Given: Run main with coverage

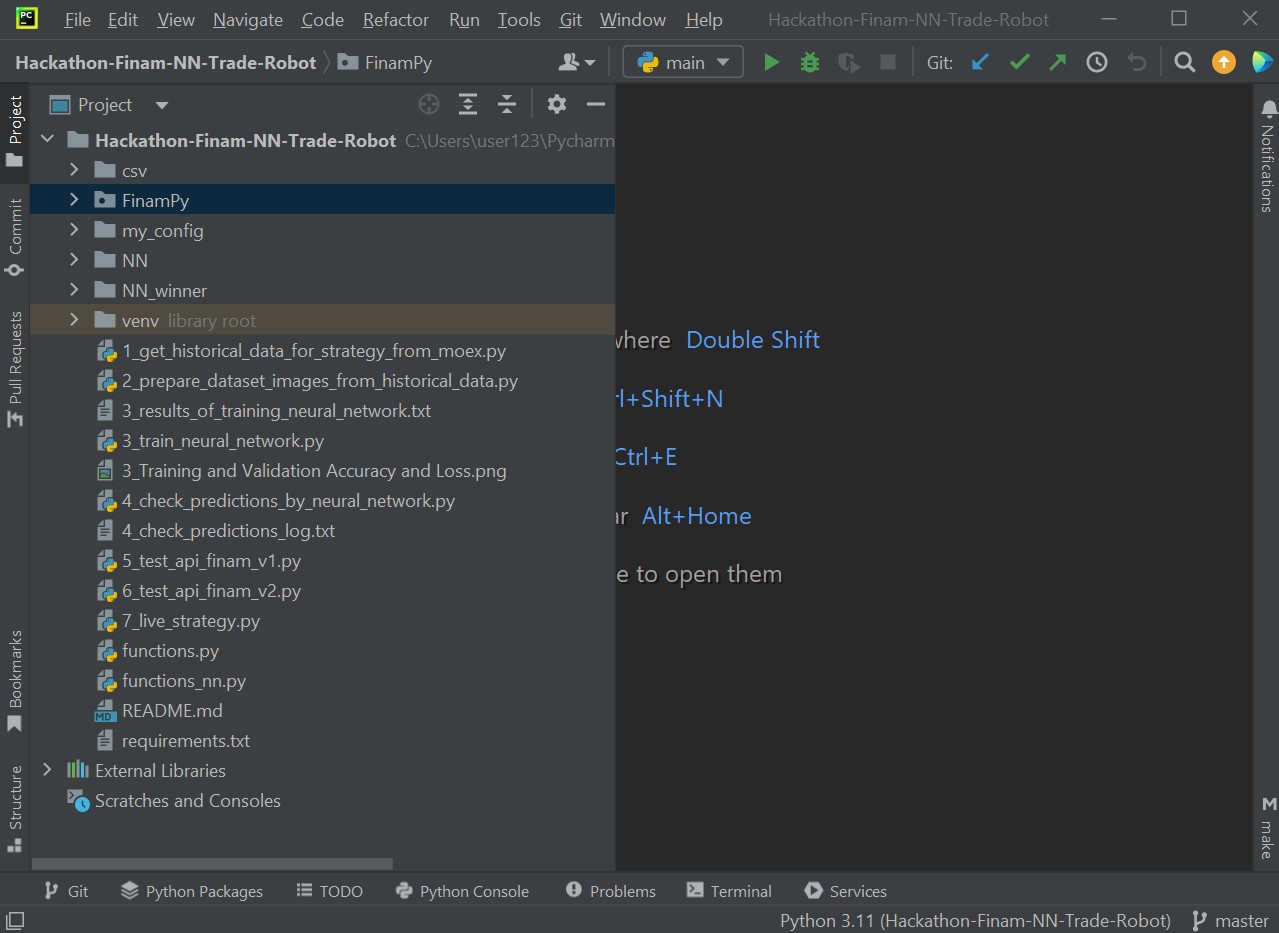Looking at the screenshot, I should pos(849,62).
